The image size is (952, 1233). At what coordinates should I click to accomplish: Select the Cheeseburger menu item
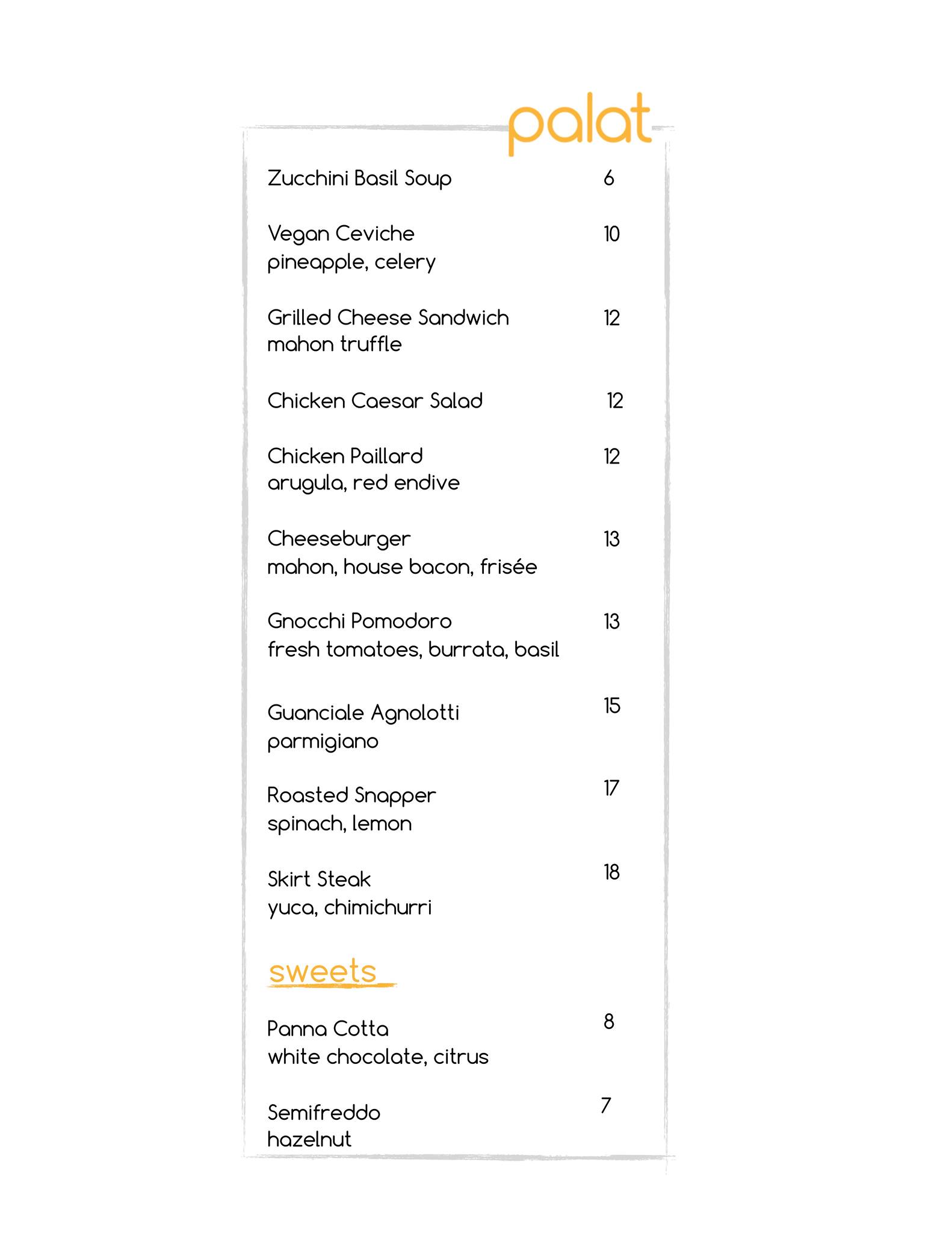point(339,539)
